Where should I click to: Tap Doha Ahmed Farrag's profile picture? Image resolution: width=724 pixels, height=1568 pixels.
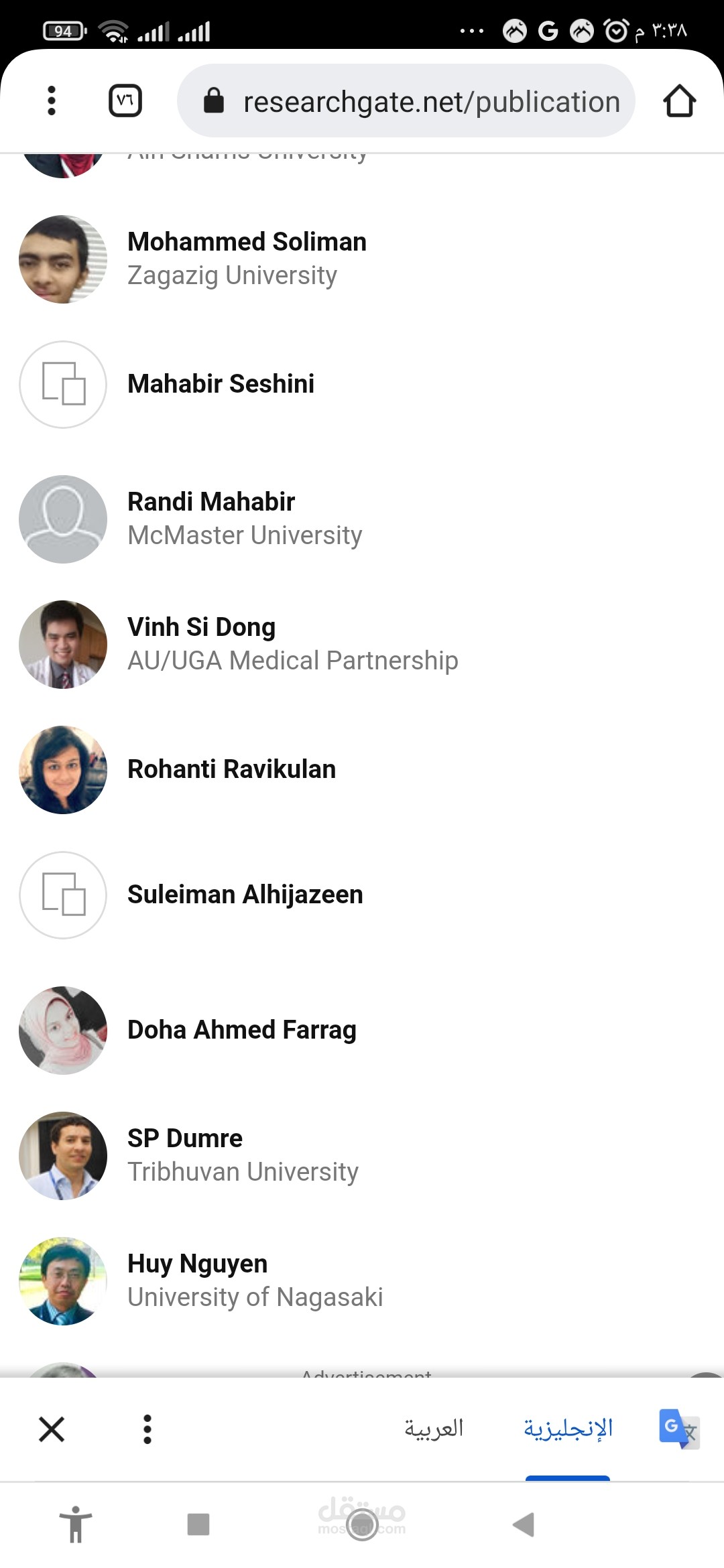pos(63,1030)
